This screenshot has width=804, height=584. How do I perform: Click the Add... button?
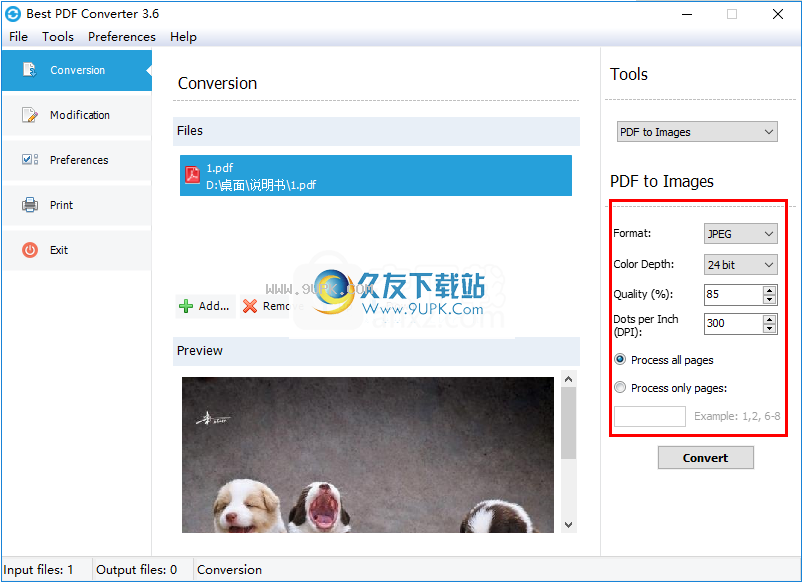tap(205, 306)
